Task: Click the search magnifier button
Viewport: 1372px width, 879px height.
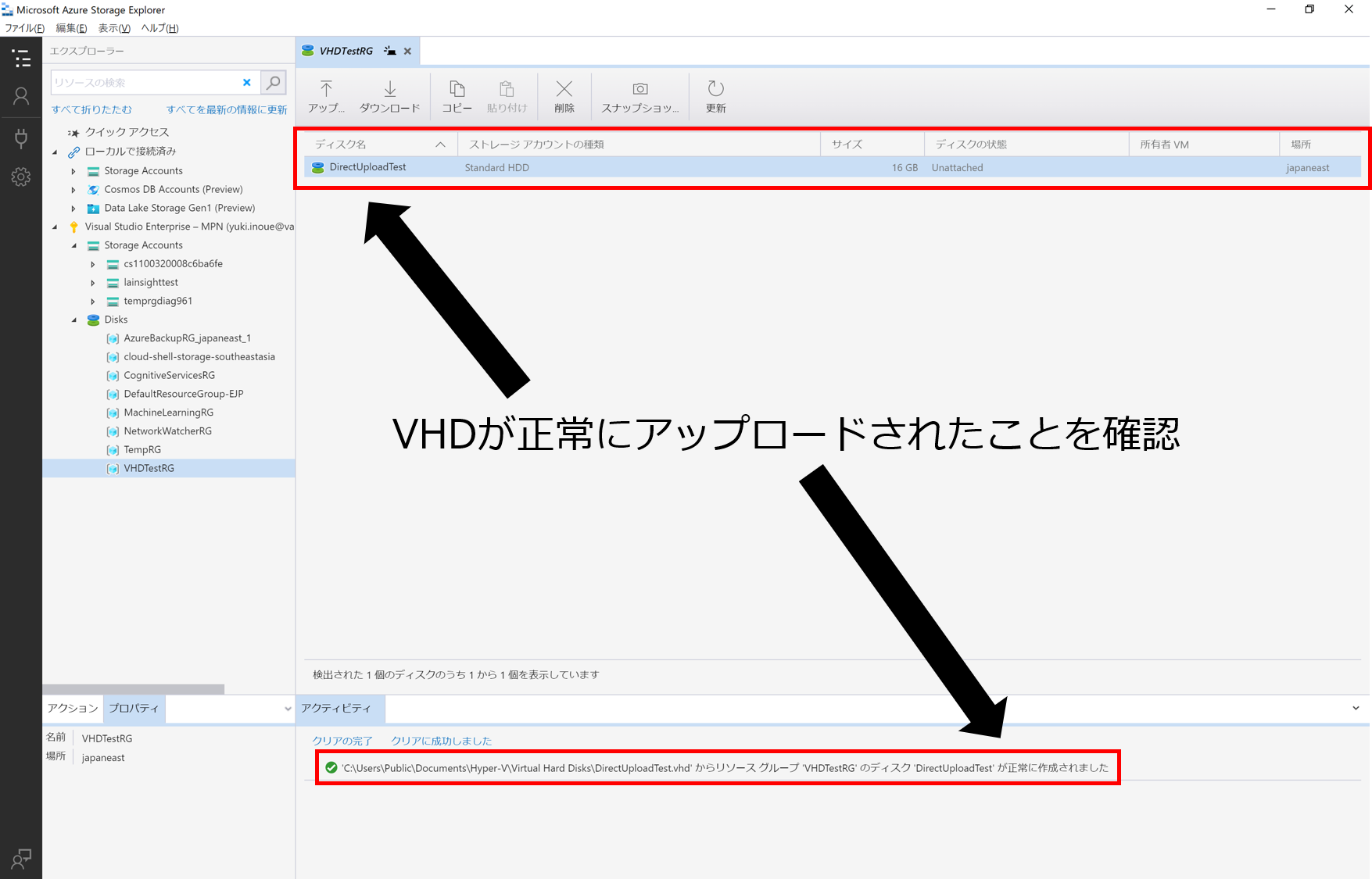Action: point(273,82)
